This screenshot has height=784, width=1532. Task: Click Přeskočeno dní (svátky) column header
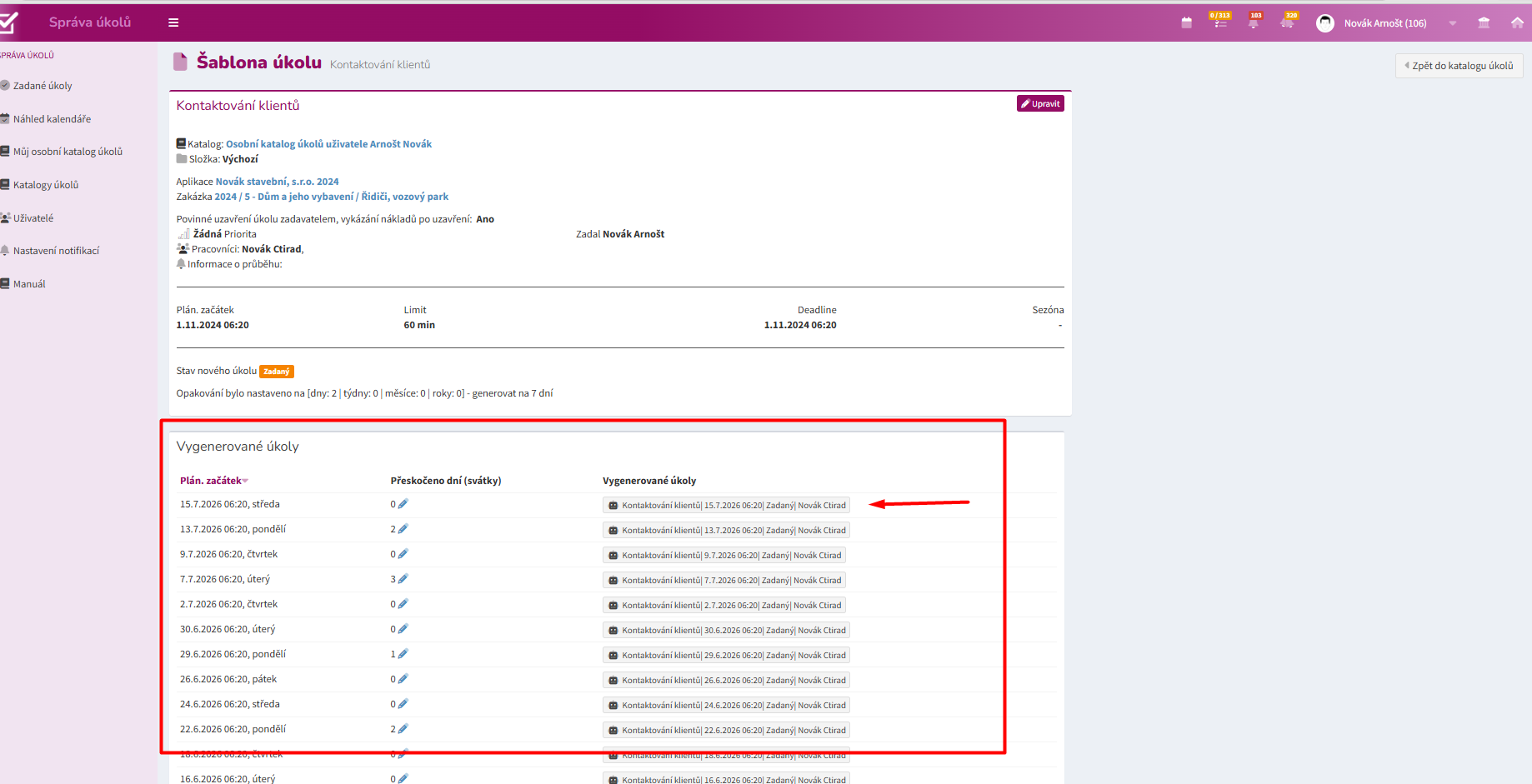(x=446, y=481)
